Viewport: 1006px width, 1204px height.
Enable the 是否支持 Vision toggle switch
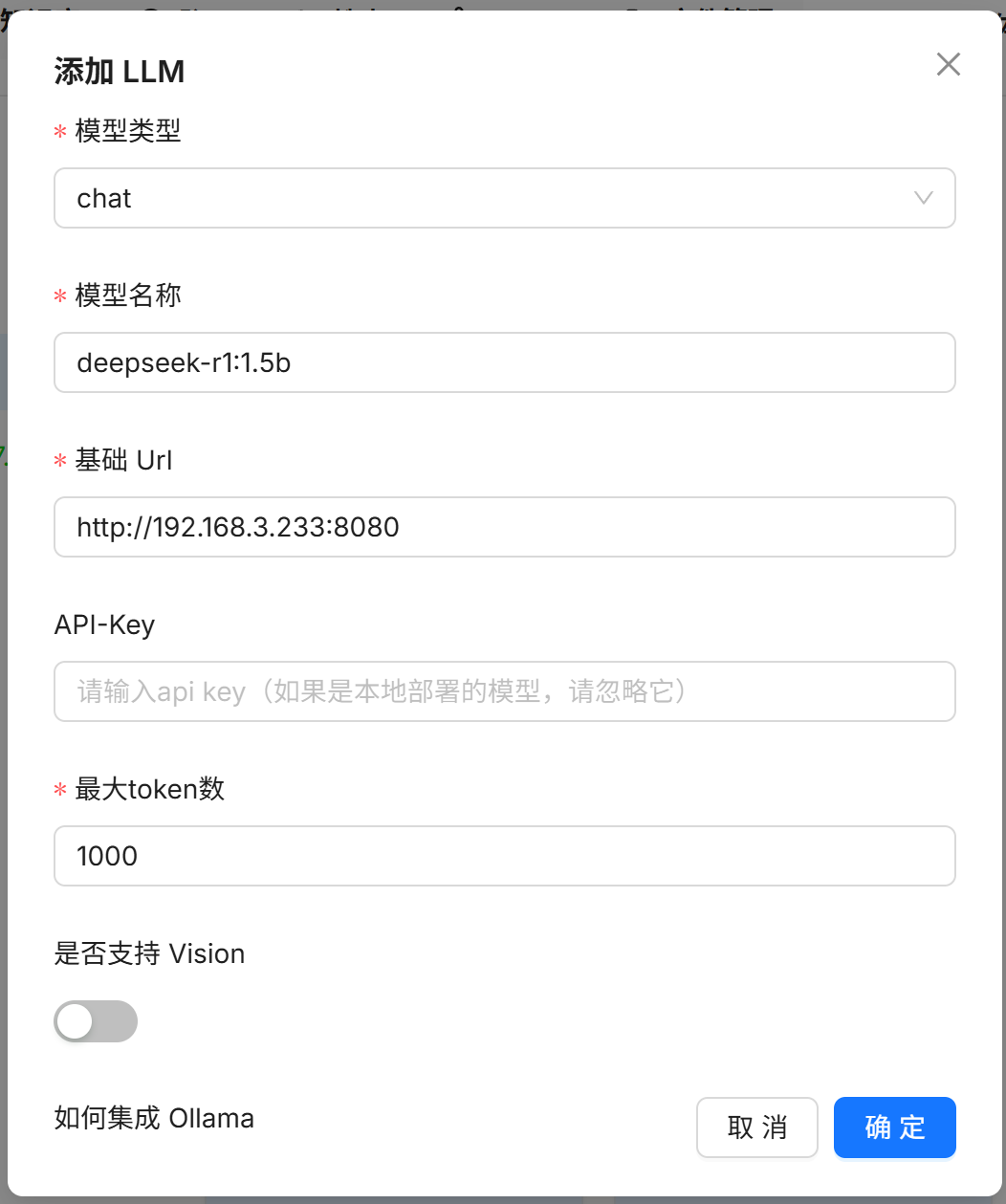pos(96,1021)
